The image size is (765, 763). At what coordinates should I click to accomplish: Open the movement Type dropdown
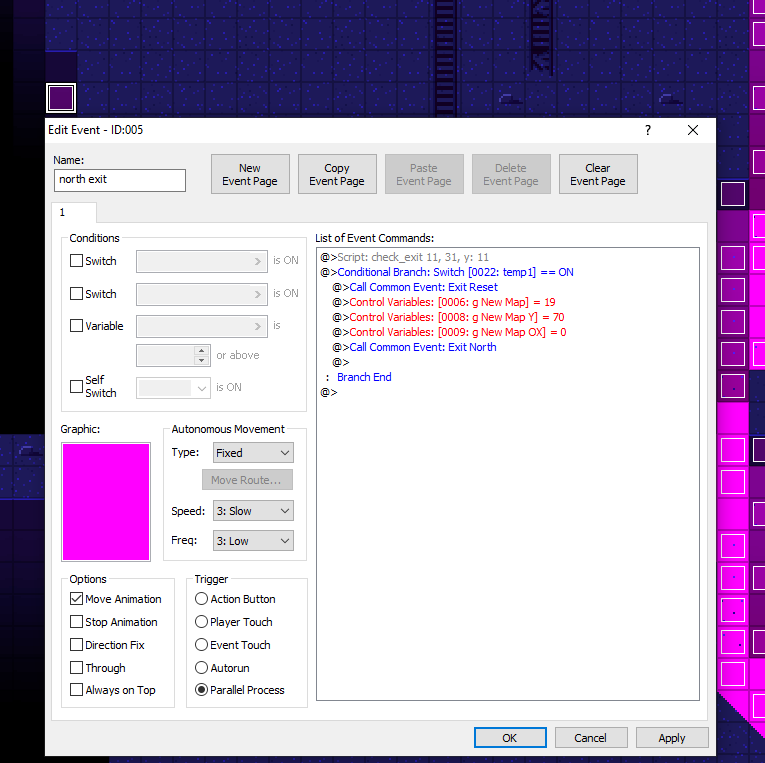pos(253,453)
